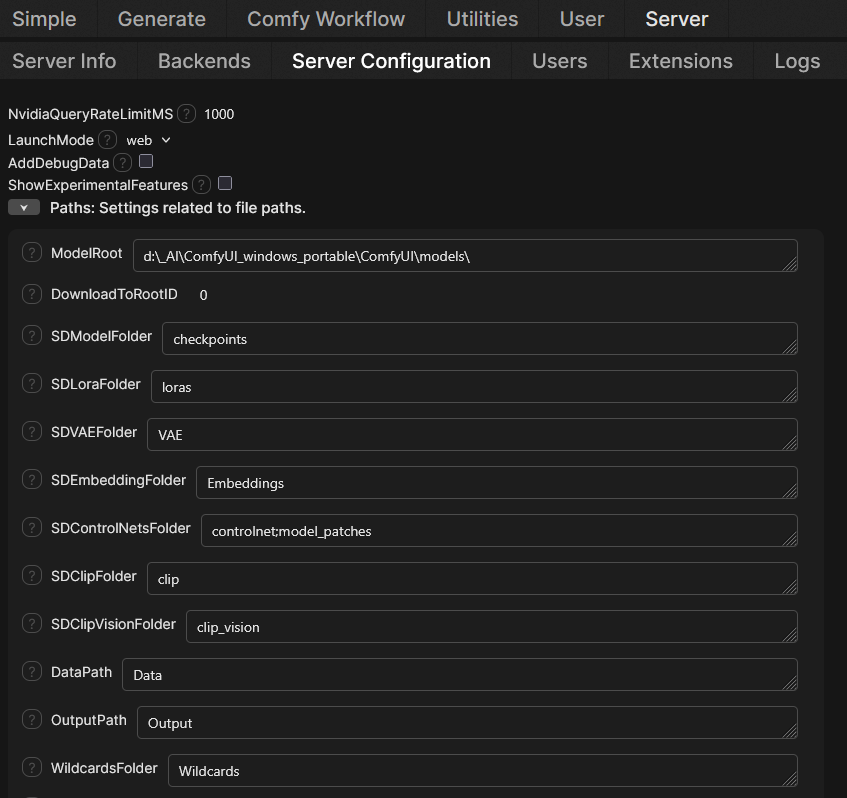
Task: Open the Extensions tab
Action: coord(680,61)
